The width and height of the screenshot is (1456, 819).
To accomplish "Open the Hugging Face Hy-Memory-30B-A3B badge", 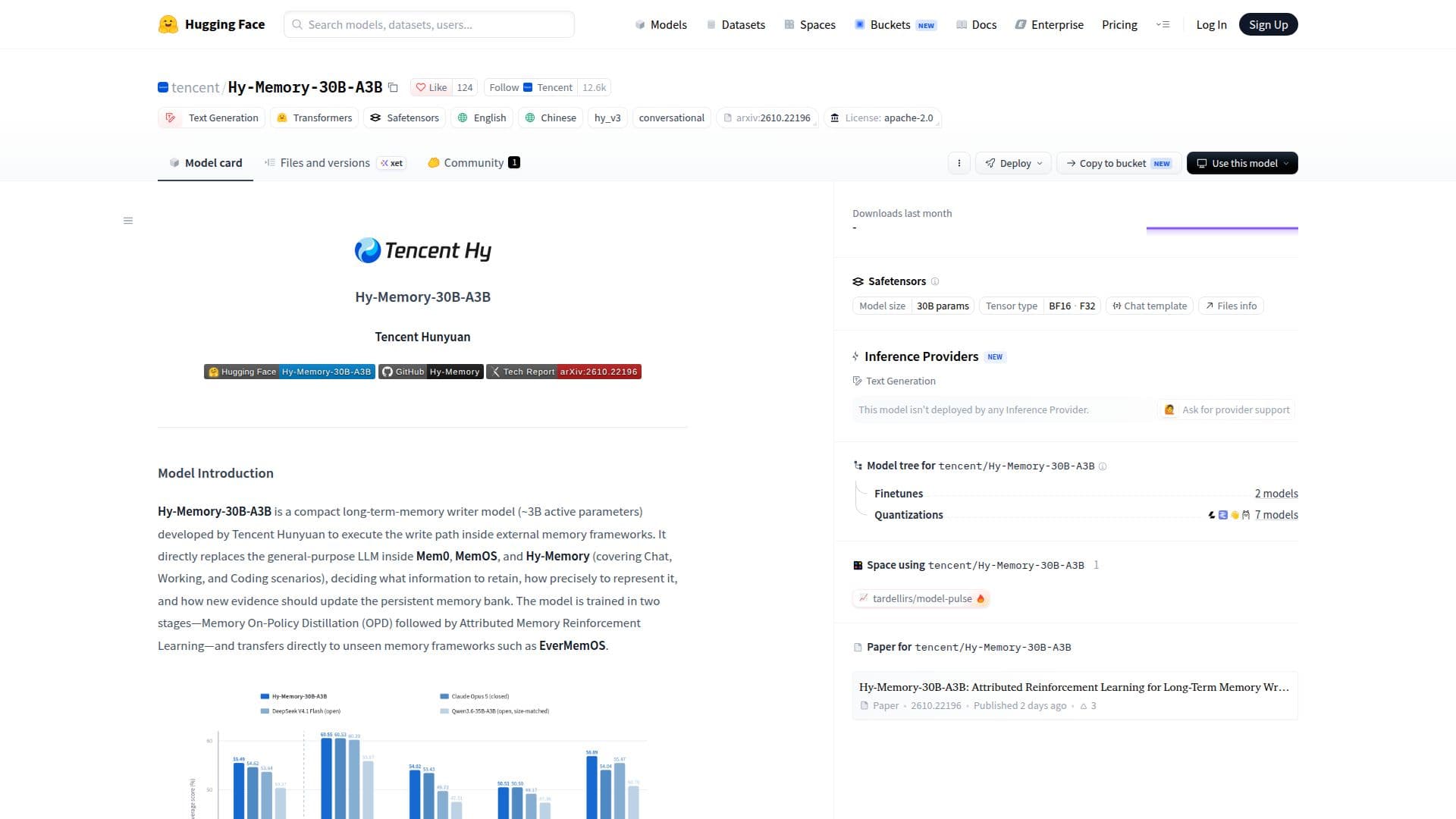I will point(290,372).
